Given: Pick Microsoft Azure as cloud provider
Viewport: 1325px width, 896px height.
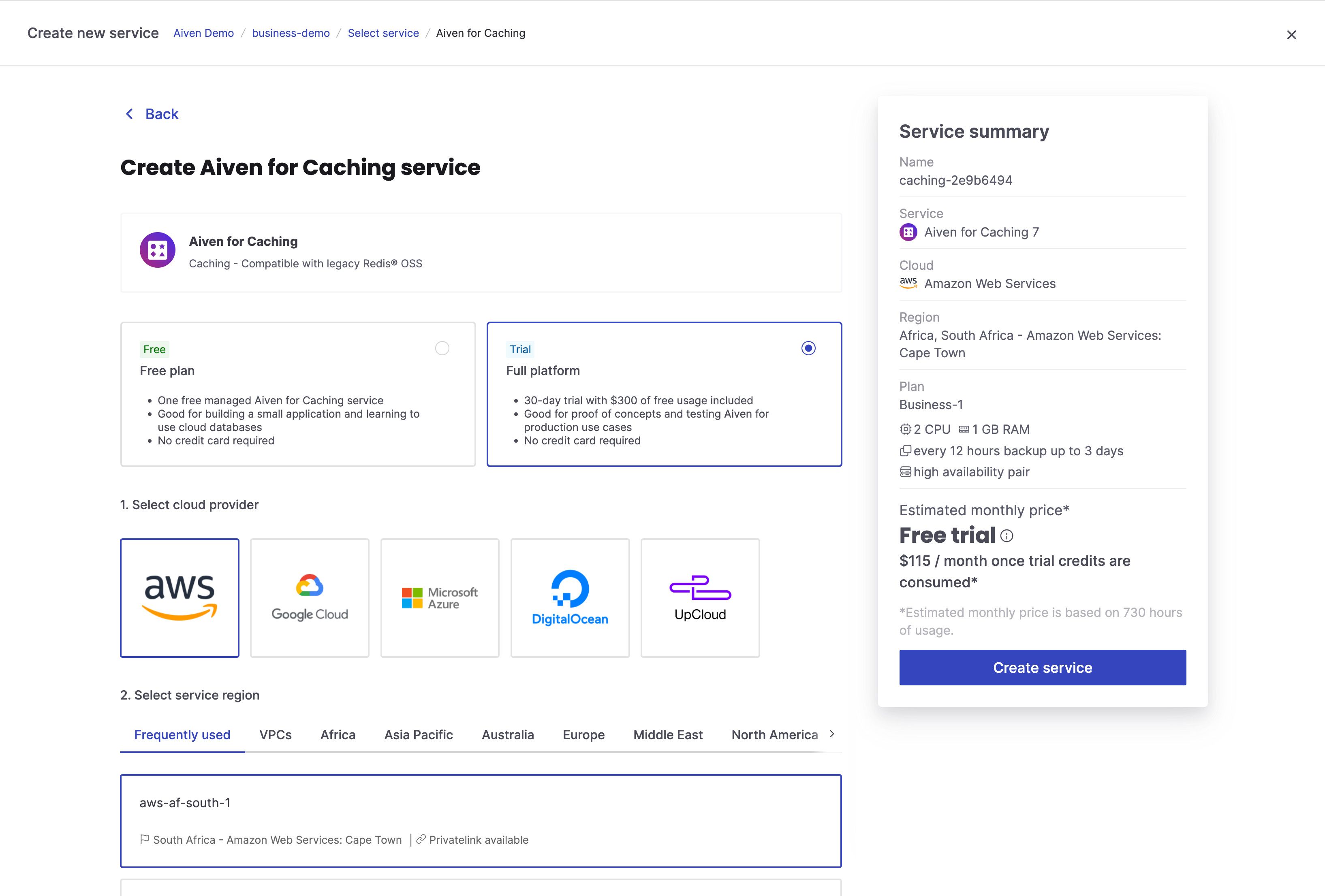Looking at the screenshot, I should pos(440,597).
